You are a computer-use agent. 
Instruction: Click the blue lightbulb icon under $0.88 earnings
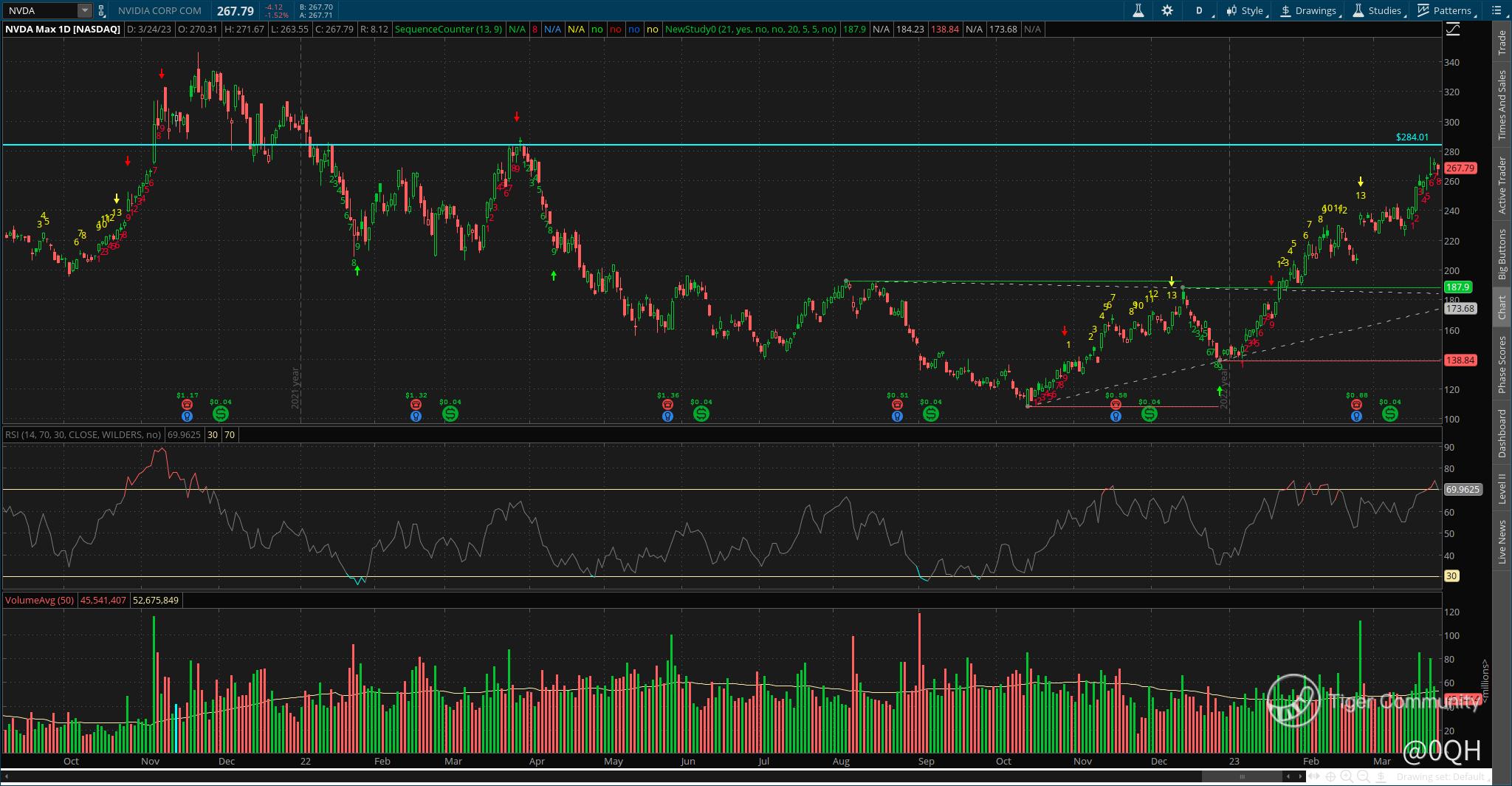pyautogui.click(x=1356, y=416)
